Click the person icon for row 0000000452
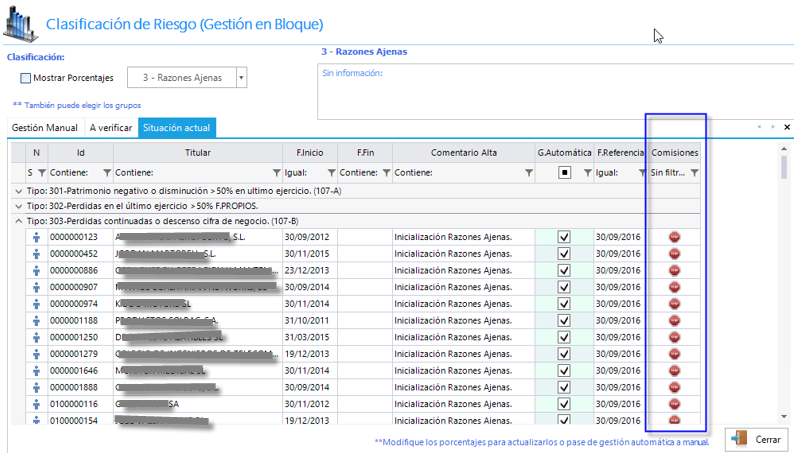 tap(36, 254)
